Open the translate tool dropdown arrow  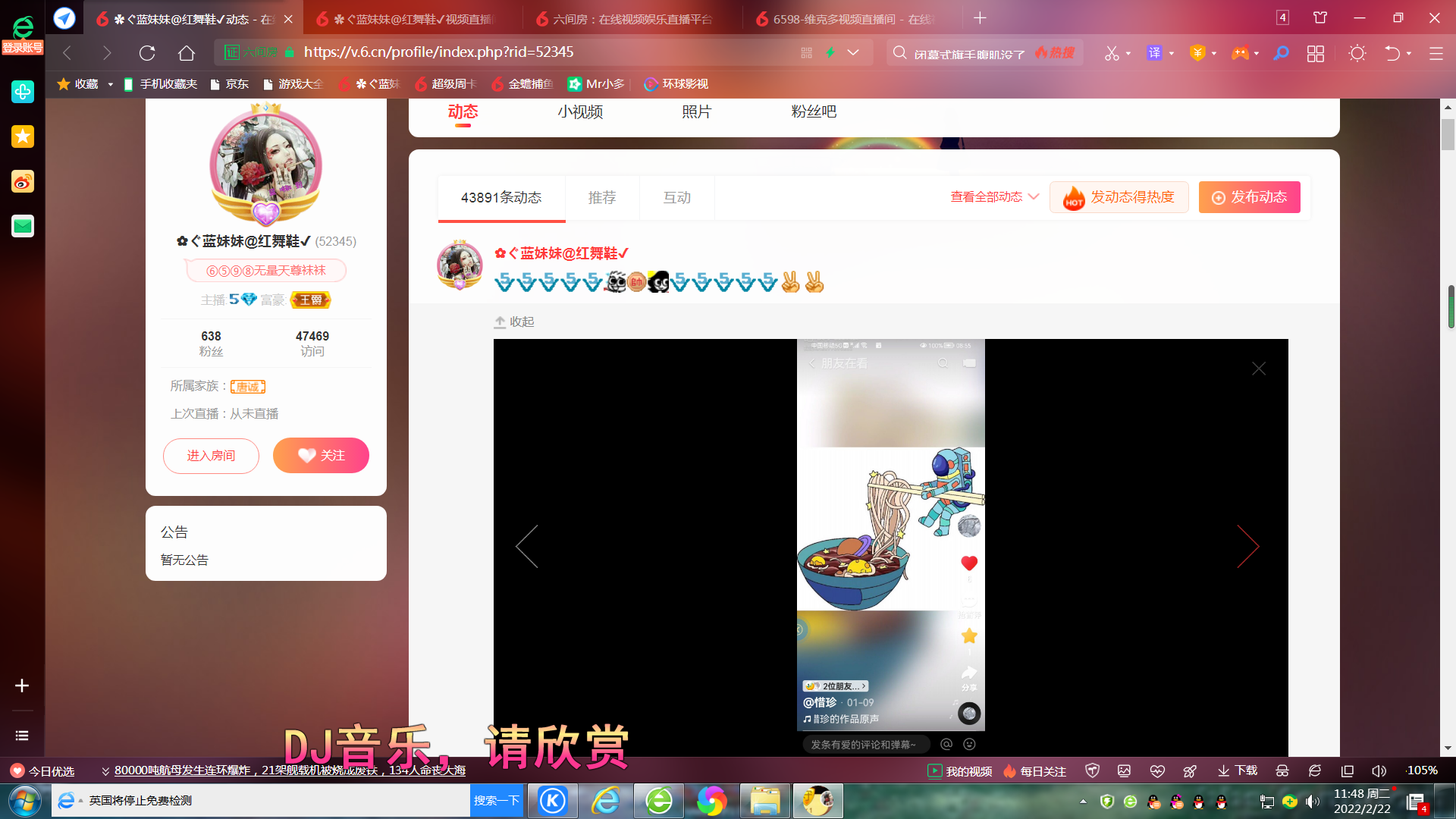pyautogui.click(x=1172, y=54)
